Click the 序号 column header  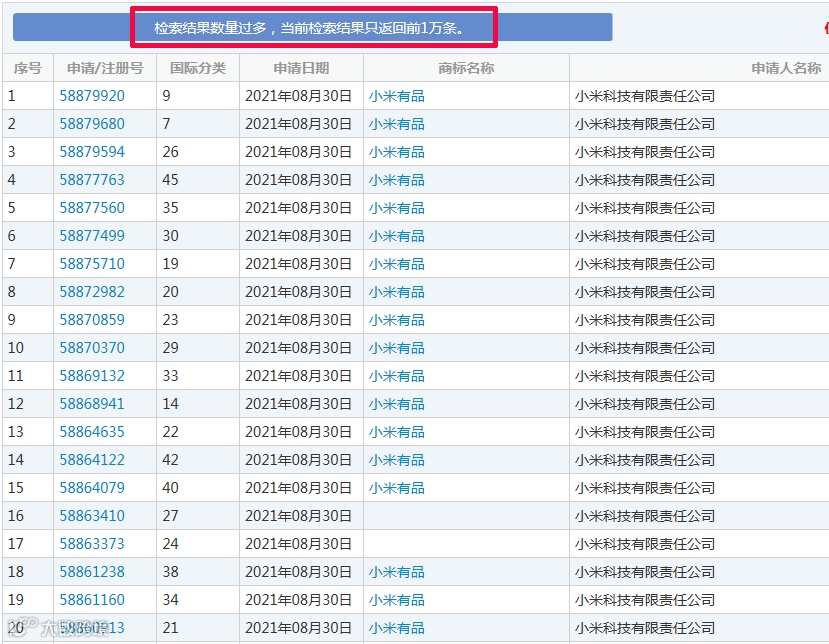point(27,68)
